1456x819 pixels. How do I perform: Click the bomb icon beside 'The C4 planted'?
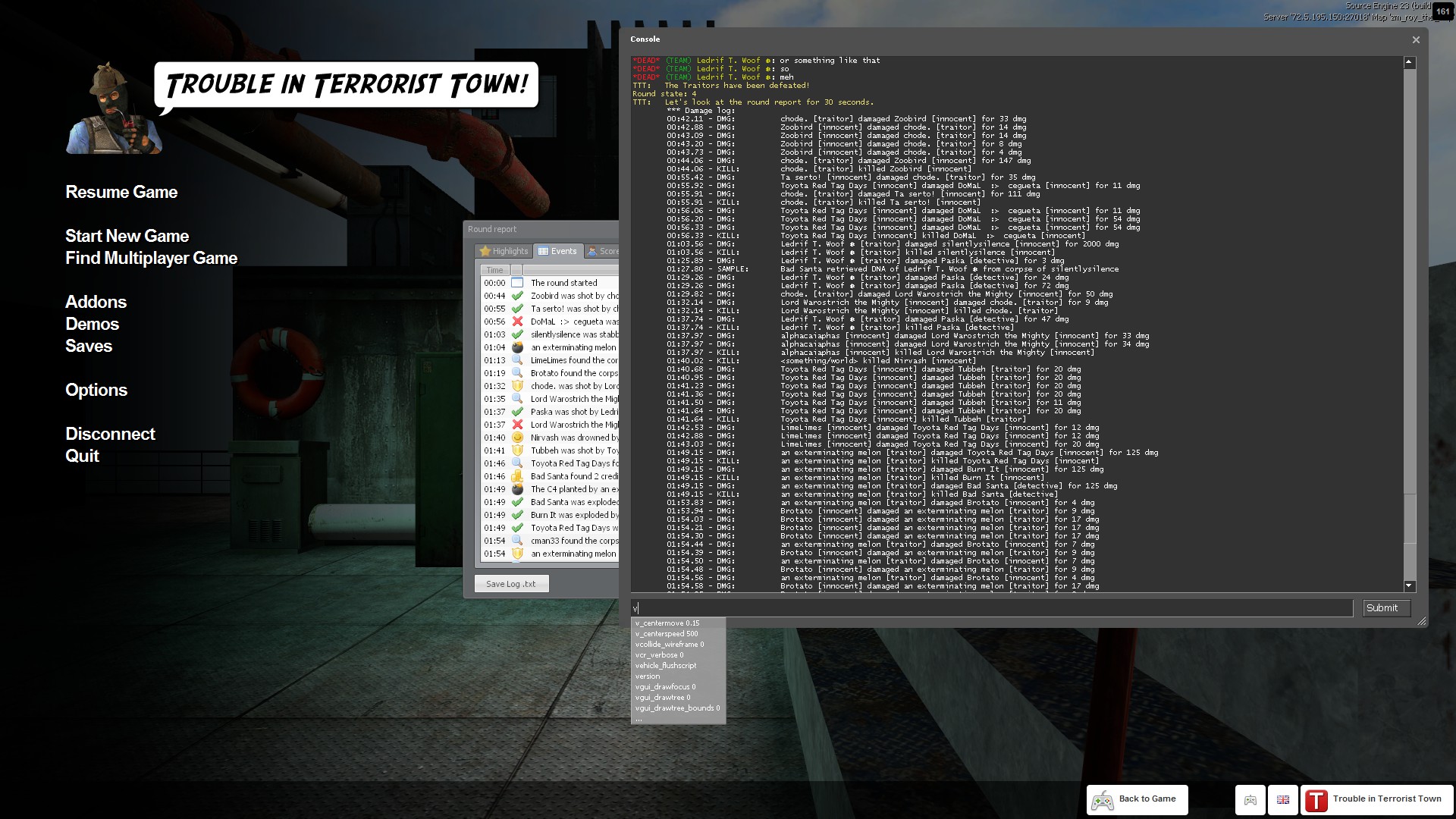[x=517, y=489]
